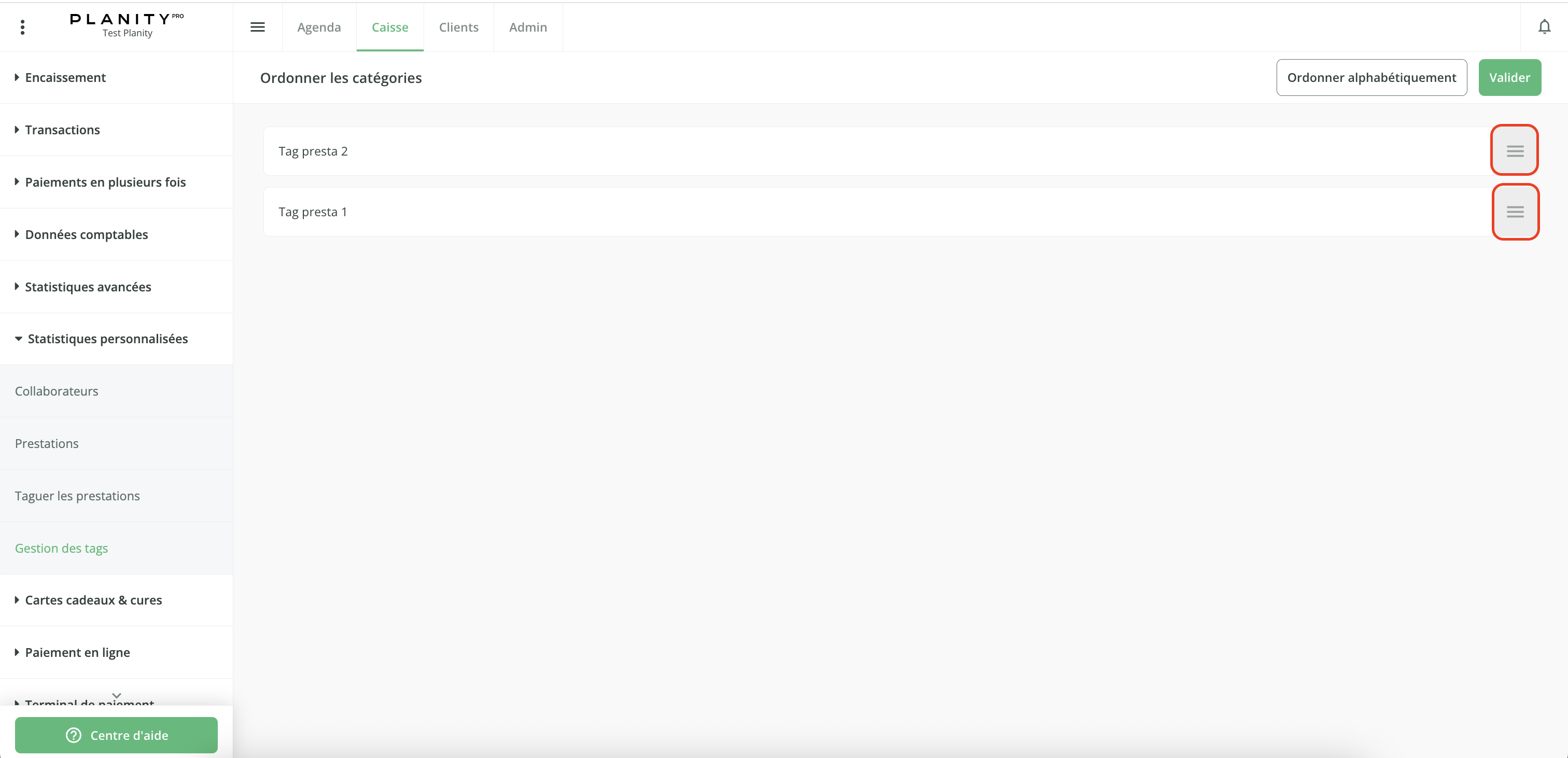This screenshot has height=758, width=1568.
Task: Expand Paiements en plusieurs fois
Action: point(116,182)
